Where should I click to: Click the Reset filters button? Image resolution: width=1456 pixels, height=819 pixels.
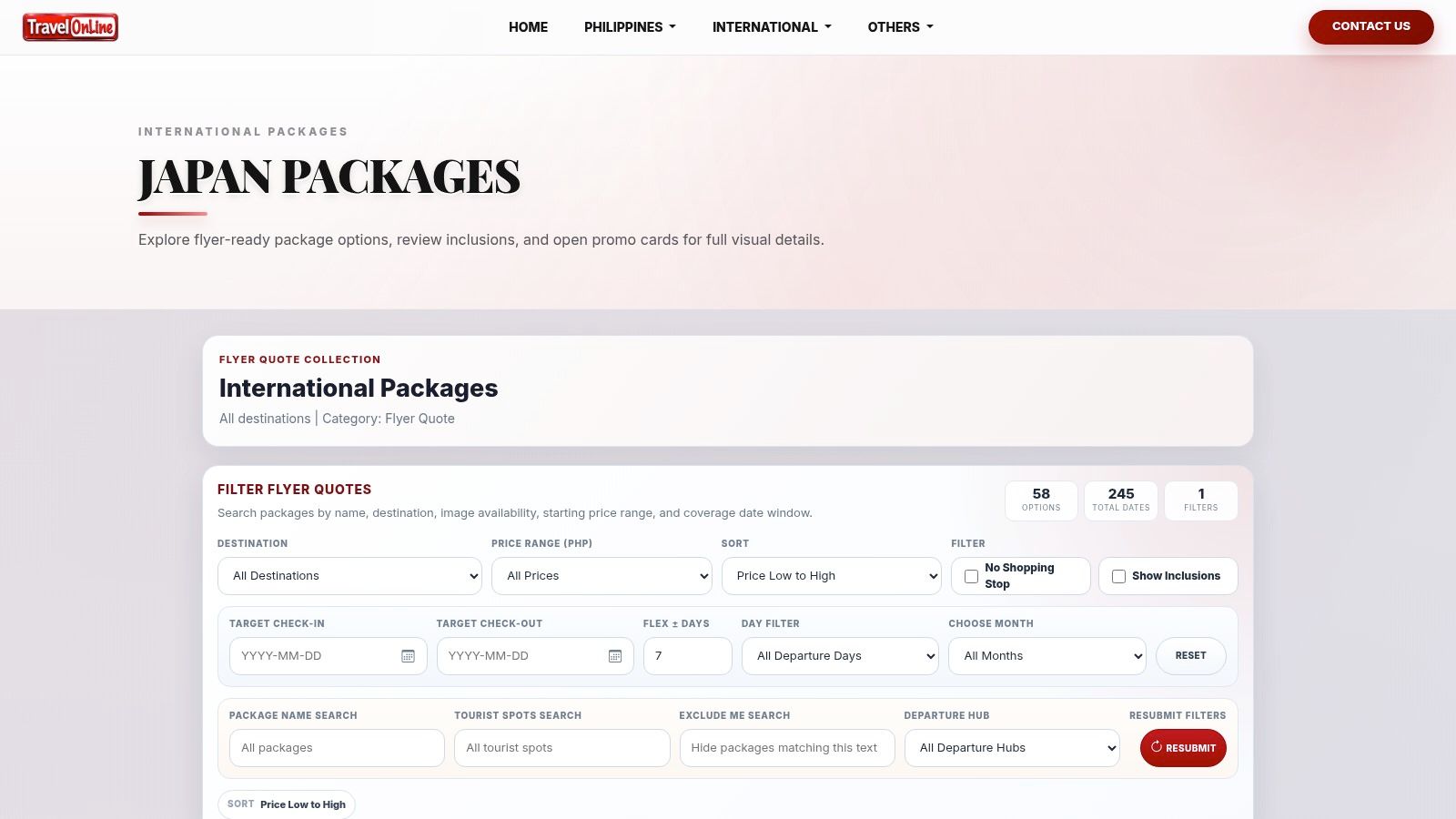[x=1190, y=656]
